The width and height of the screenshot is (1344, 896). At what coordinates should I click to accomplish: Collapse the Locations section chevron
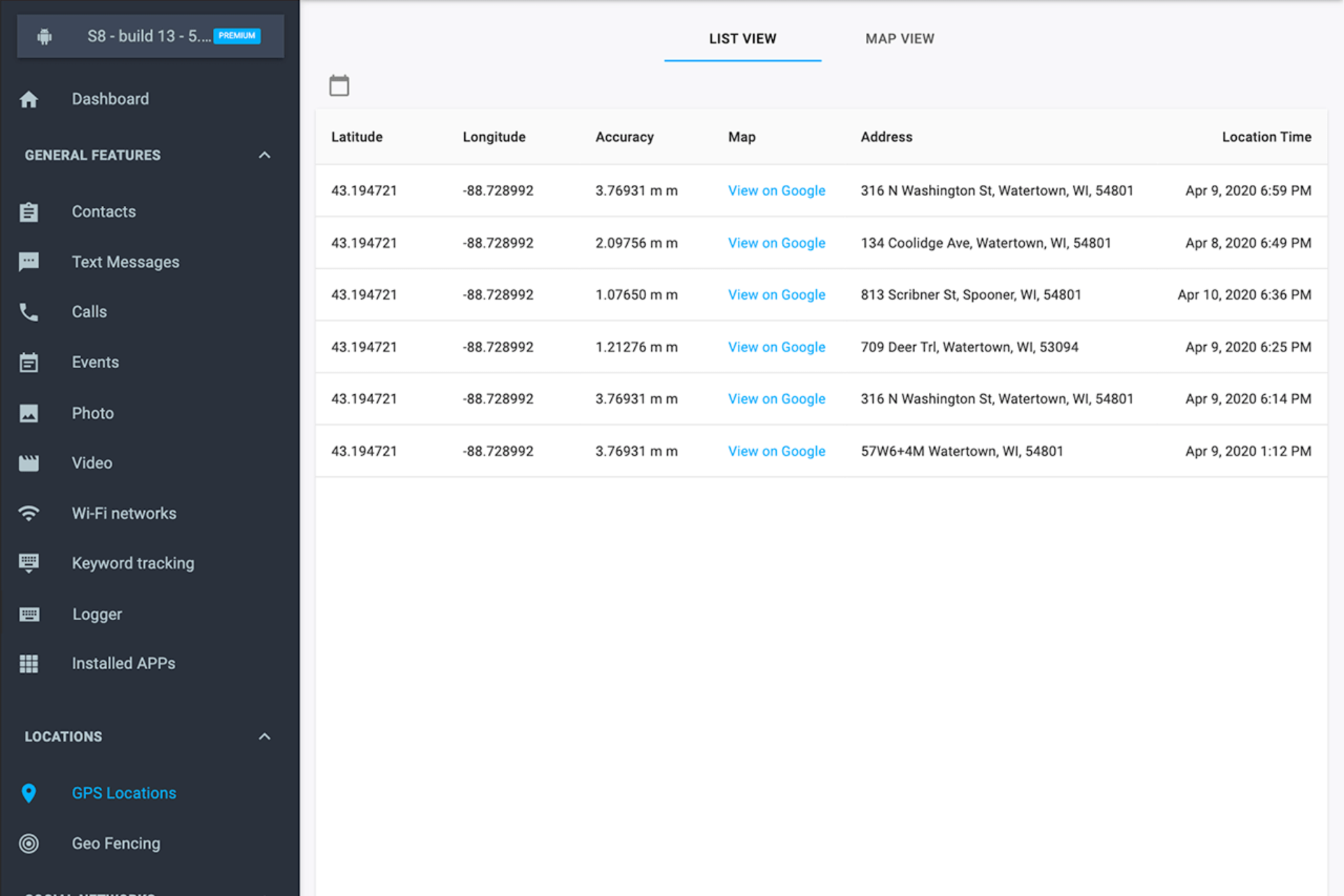click(264, 736)
